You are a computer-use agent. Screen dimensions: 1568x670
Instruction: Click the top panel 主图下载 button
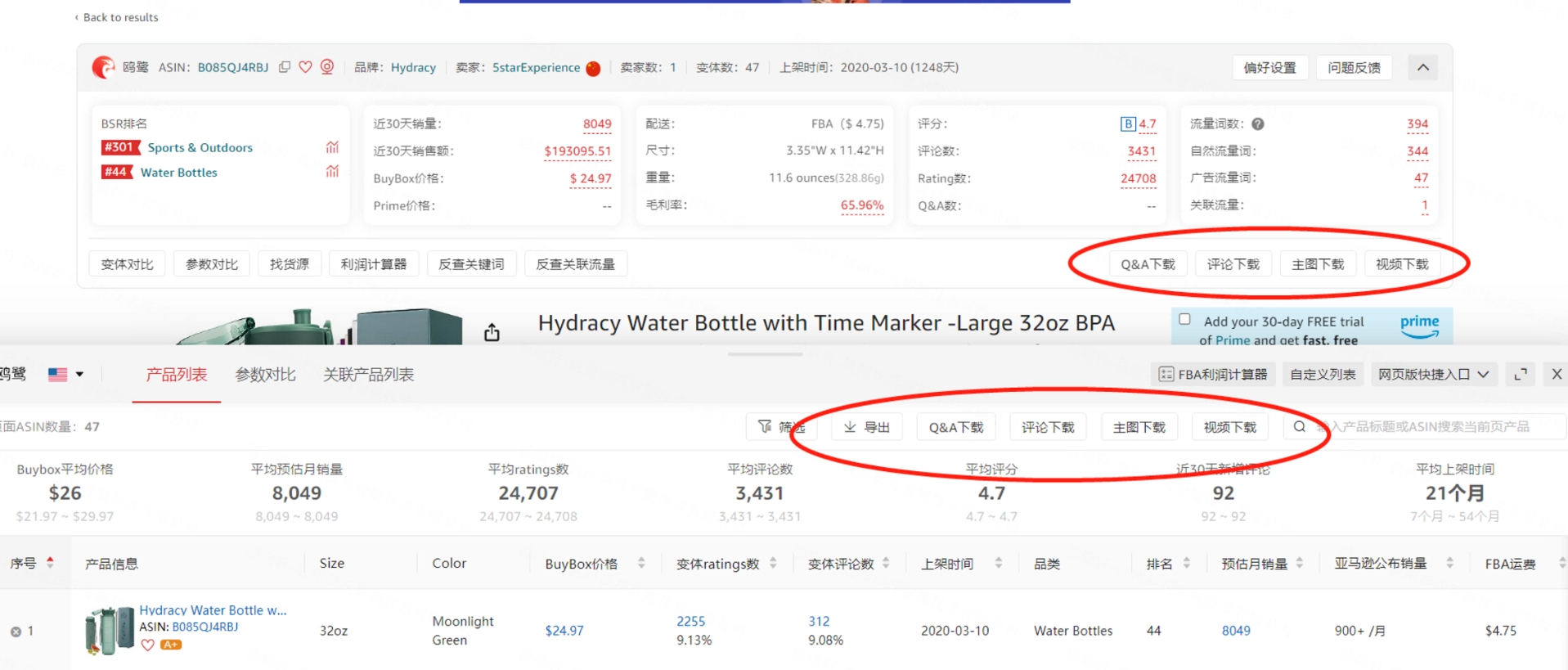[1318, 264]
